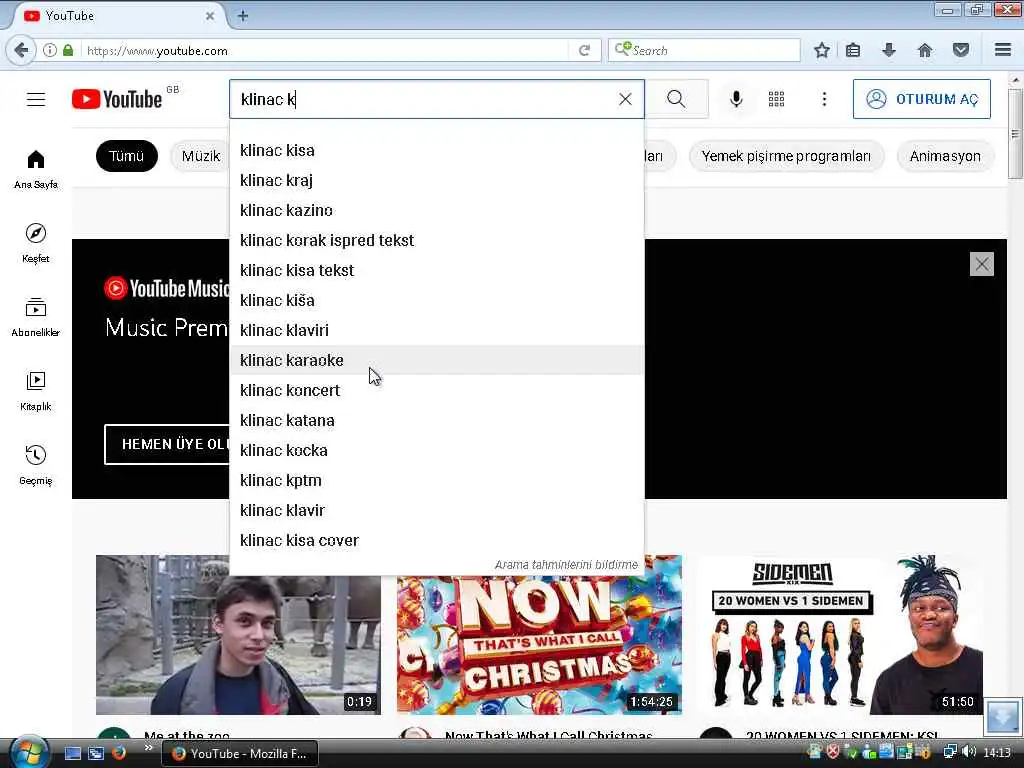The height and width of the screenshot is (768, 1024).
Task: Sign in with the OTURUM AÇ button
Action: [x=921, y=99]
